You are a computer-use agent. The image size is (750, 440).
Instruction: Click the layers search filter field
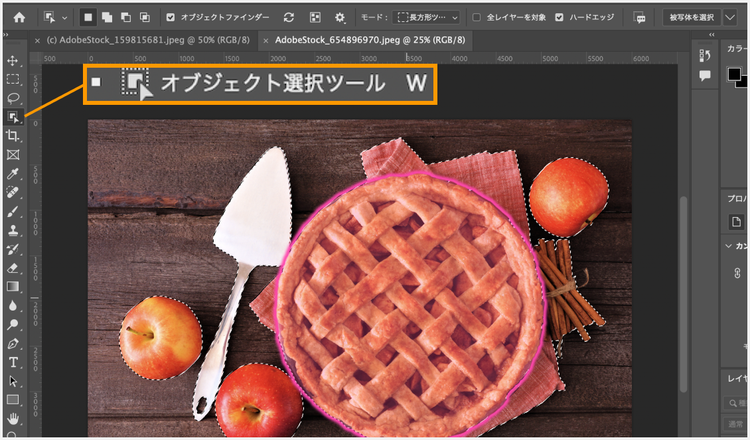pyautogui.click(x=737, y=403)
